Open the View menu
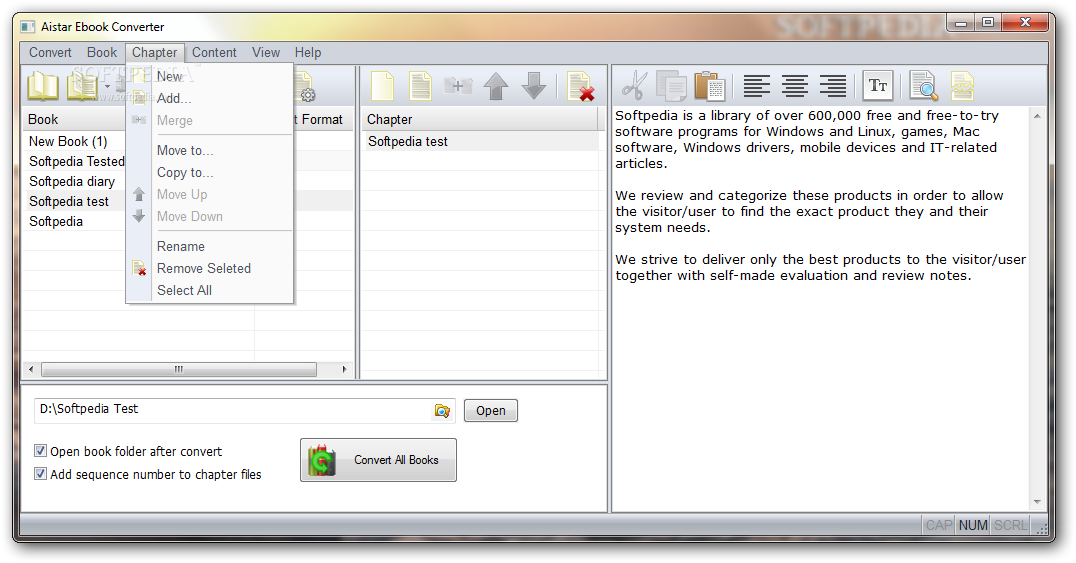This screenshot has width=1076, height=563. click(266, 52)
